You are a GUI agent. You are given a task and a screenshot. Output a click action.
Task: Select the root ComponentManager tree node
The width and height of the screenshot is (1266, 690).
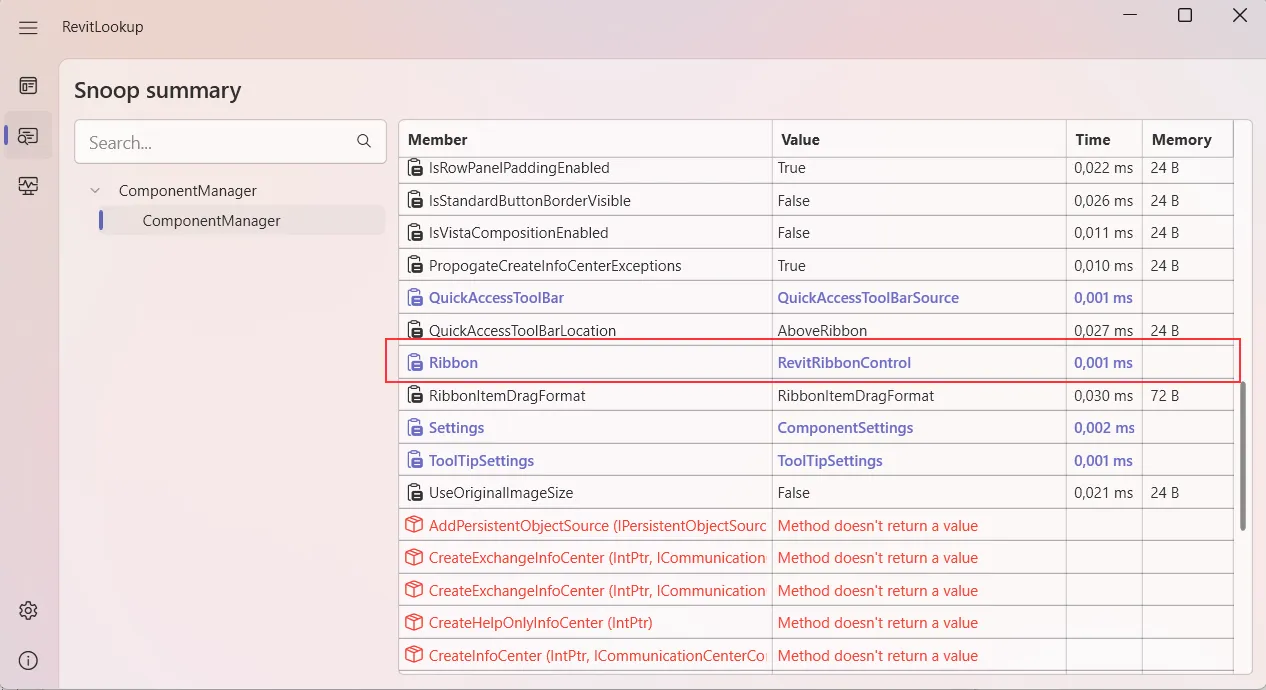pos(188,190)
